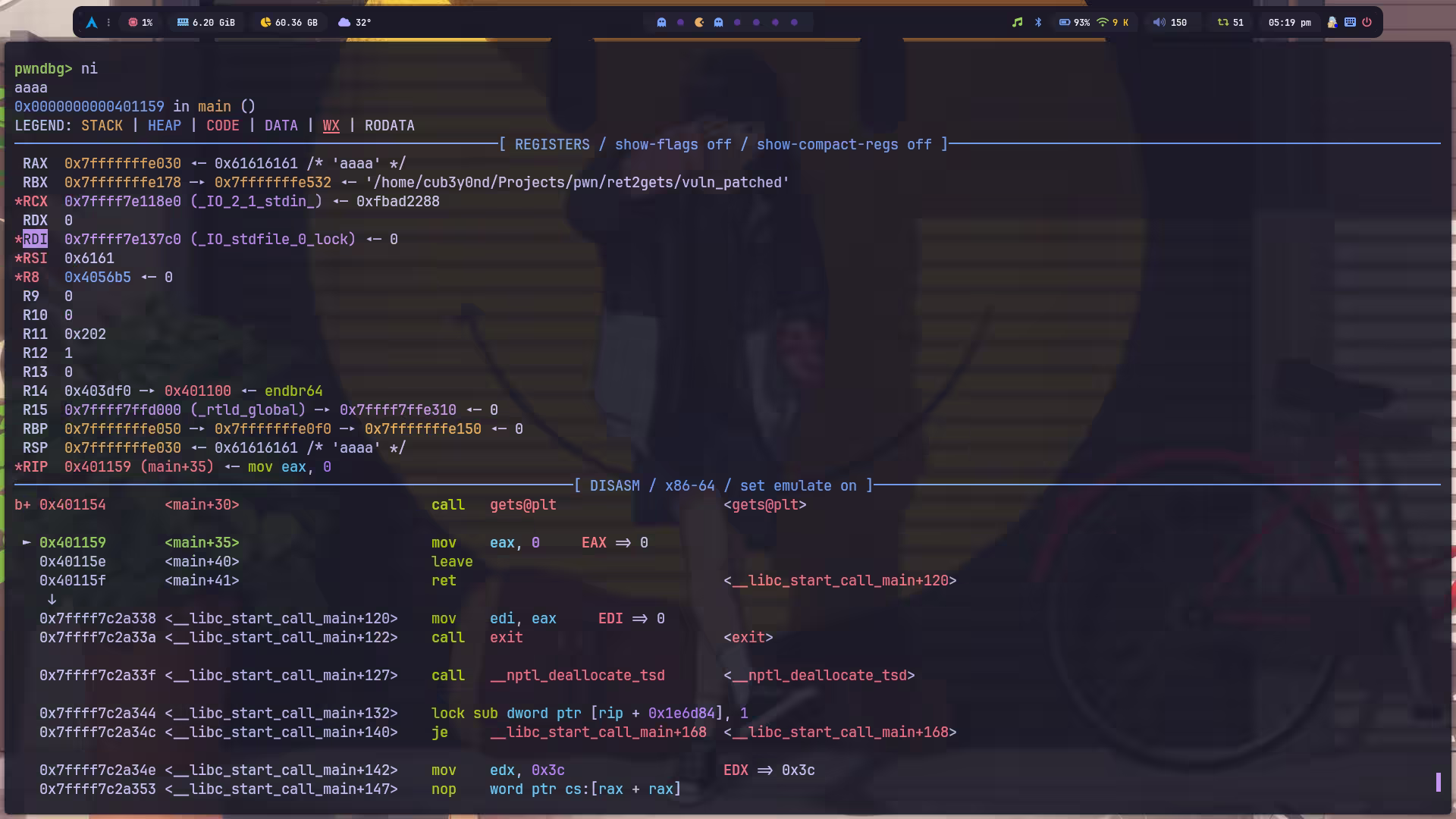Click the keyboard layout icon
1456x819 pixels.
pos(1350,23)
